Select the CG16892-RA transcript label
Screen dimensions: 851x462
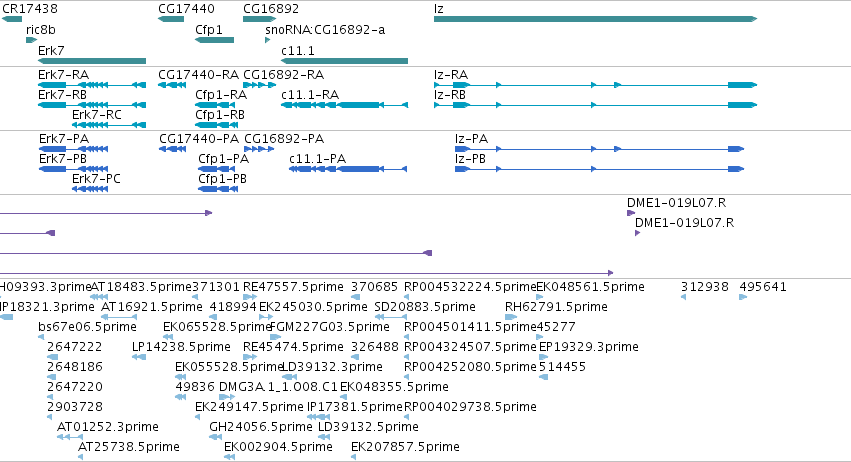[283, 75]
